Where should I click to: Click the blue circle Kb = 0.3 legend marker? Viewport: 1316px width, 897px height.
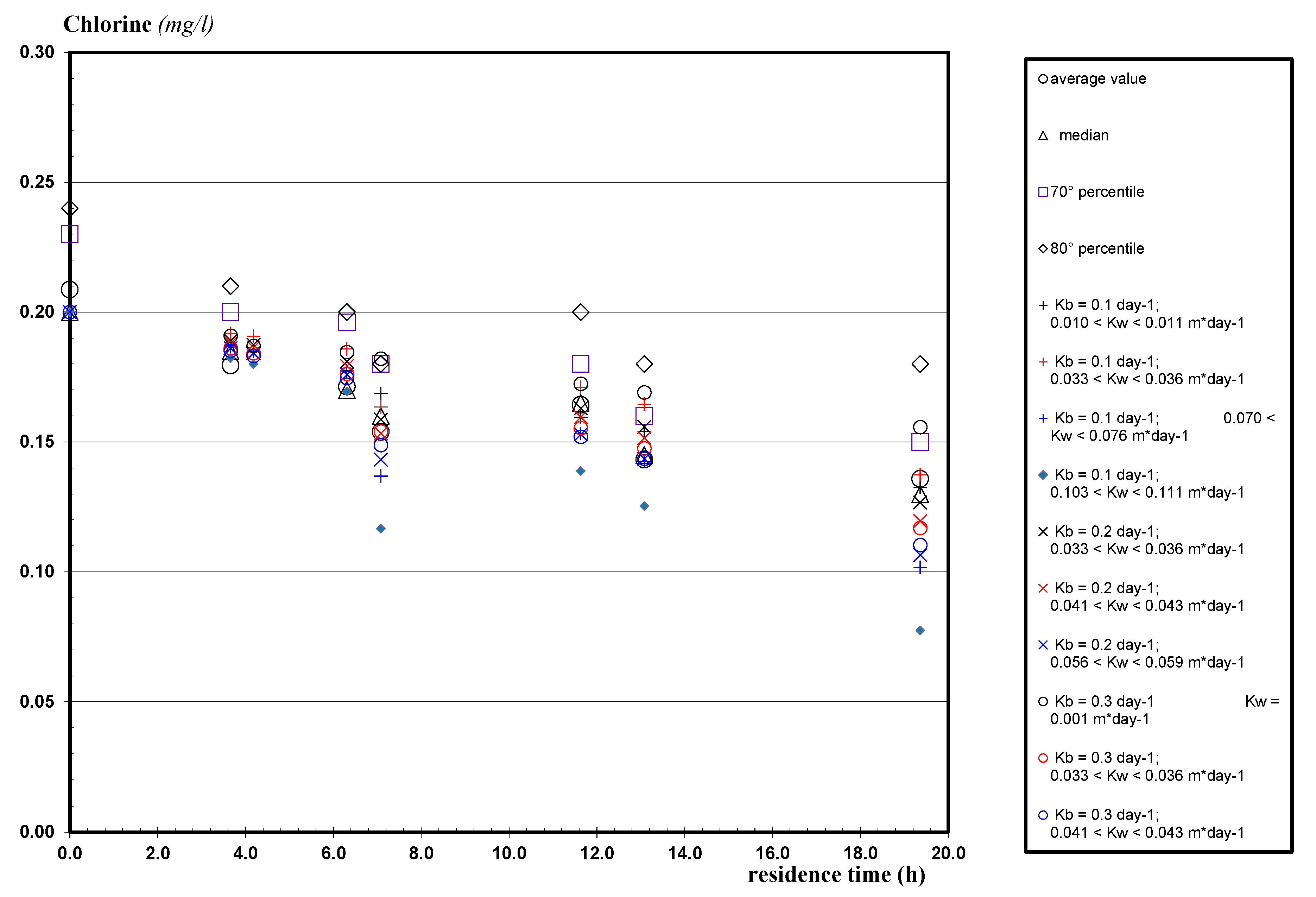click(1043, 815)
